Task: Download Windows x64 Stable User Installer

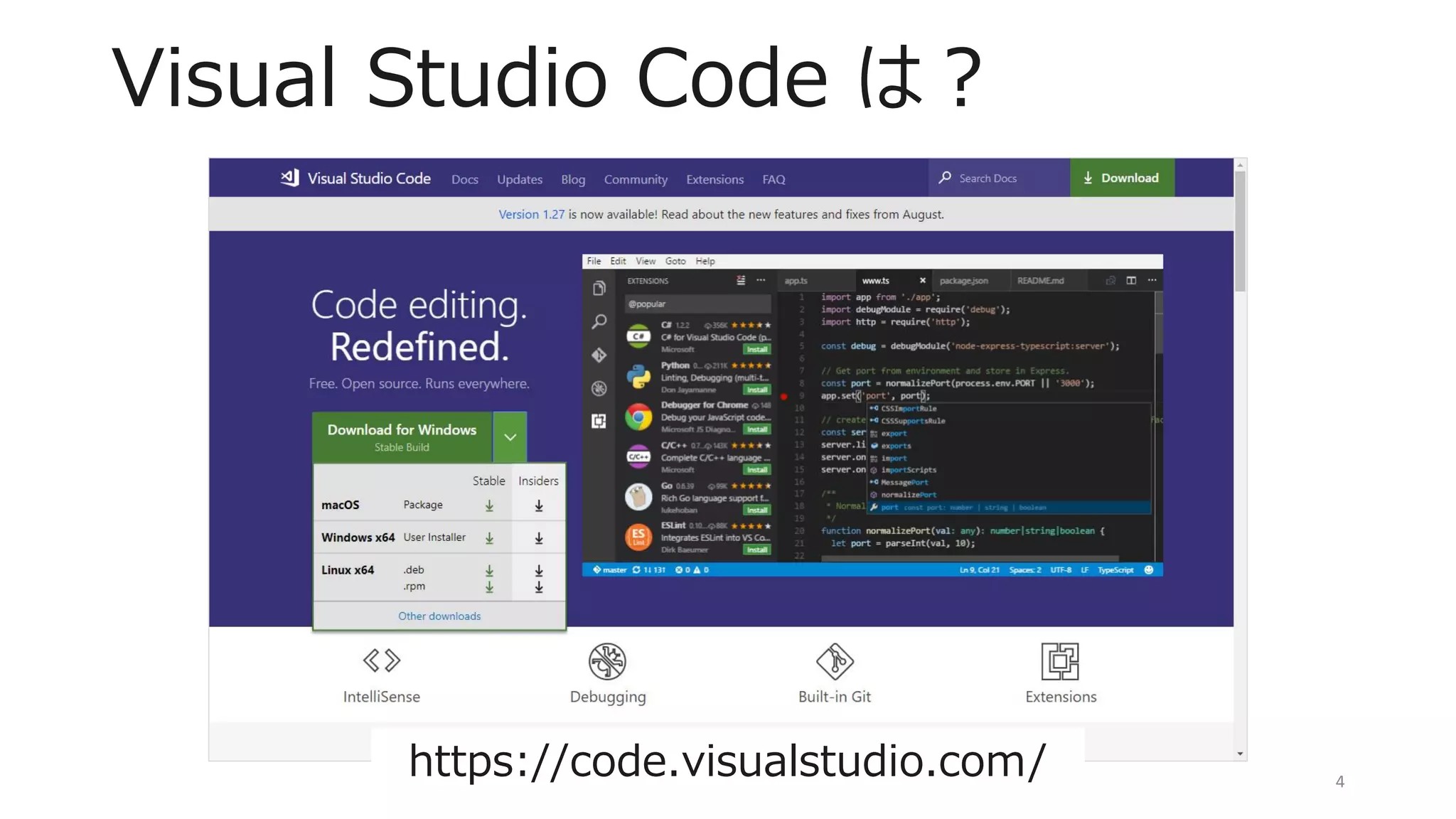Action: 489,538
